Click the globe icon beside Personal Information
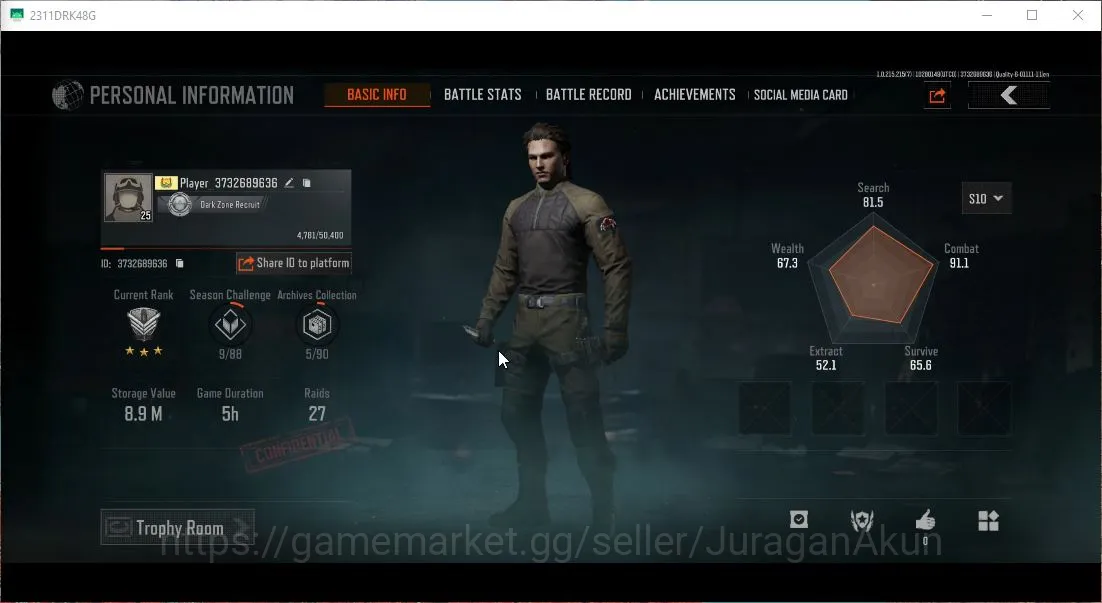The image size is (1102, 603). point(67,95)
